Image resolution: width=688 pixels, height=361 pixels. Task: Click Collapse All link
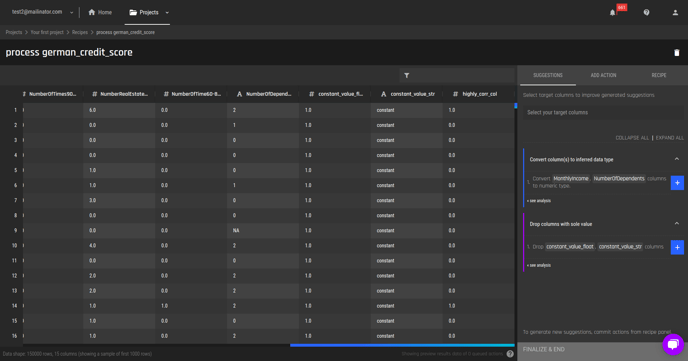pos(632,138)
